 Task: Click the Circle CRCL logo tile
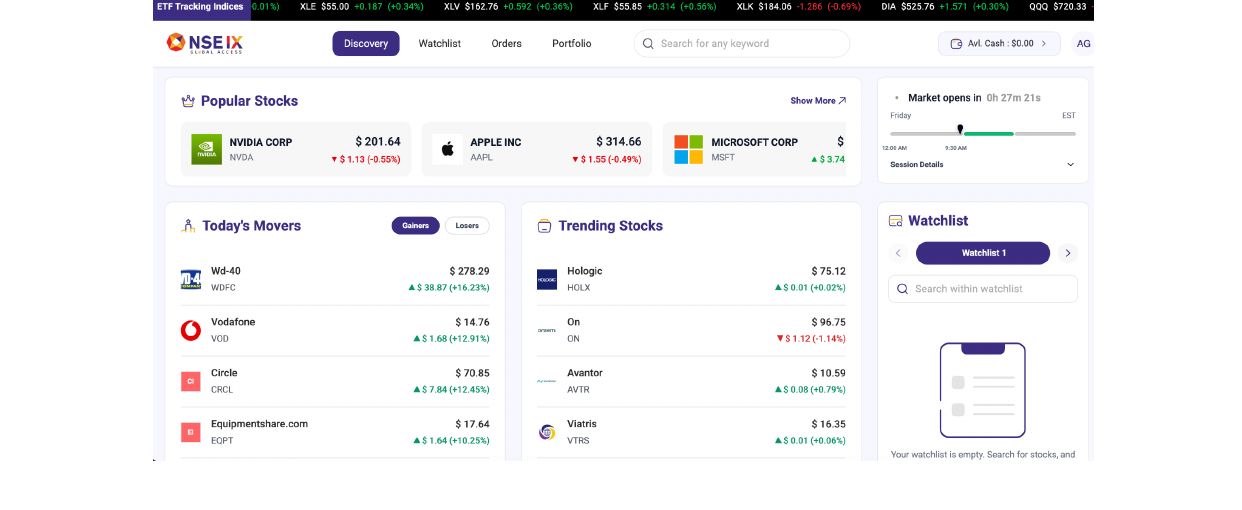[191, 381]
